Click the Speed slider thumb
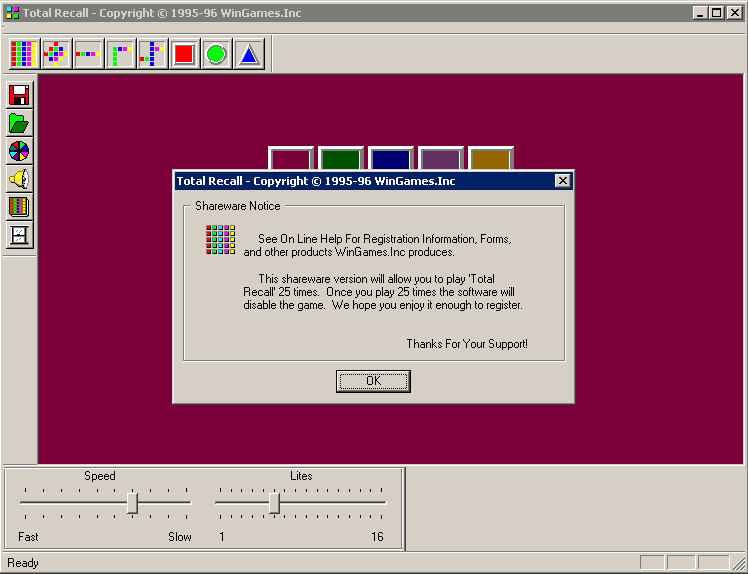The image size is (748, 574). point(132,503)
